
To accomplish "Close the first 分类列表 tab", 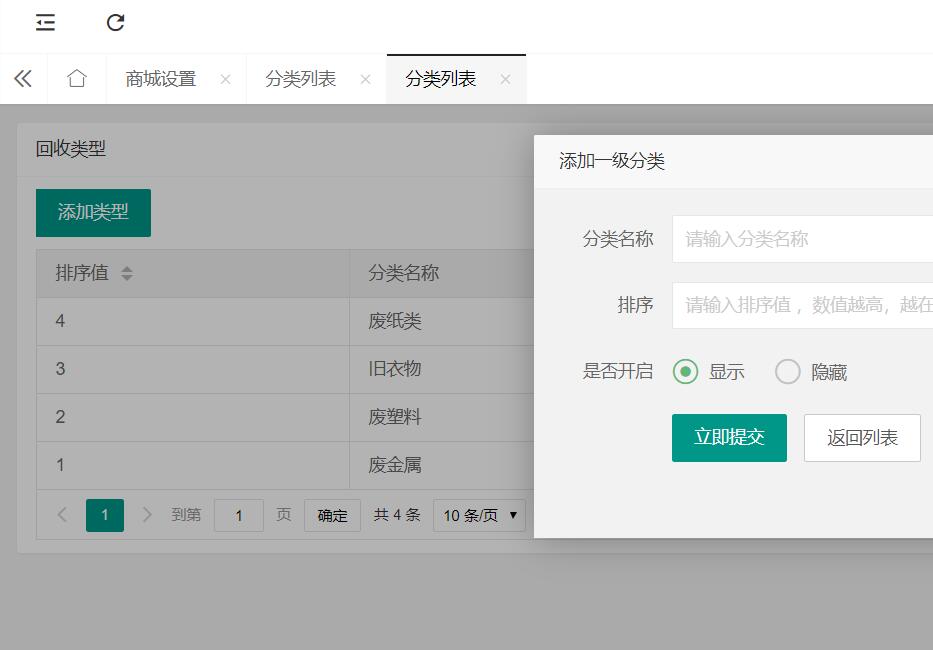I will point(365,79).
